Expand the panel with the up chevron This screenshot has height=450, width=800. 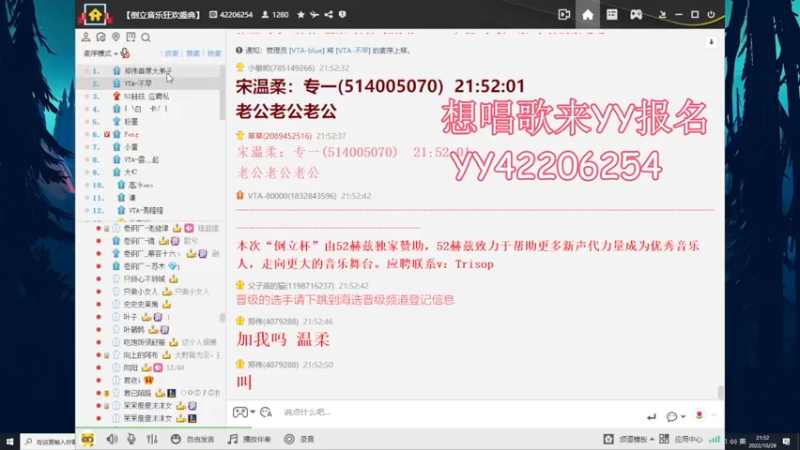[x=714, y=416]
